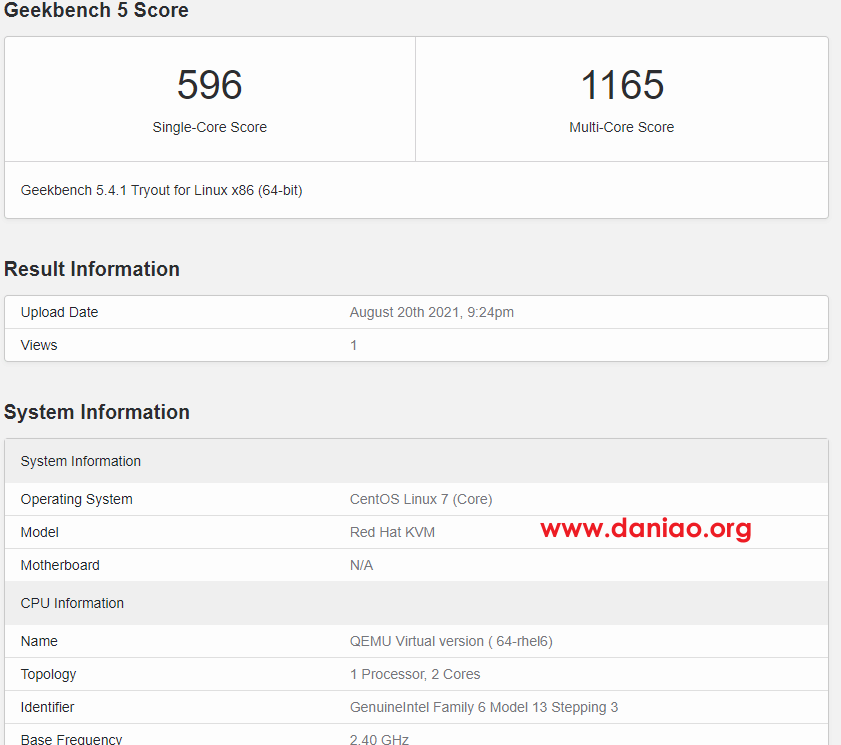Select the 'CentOS Linux 7 (Core)' value
This screenshot has height=745, width=841.
[x=421, y=499]
